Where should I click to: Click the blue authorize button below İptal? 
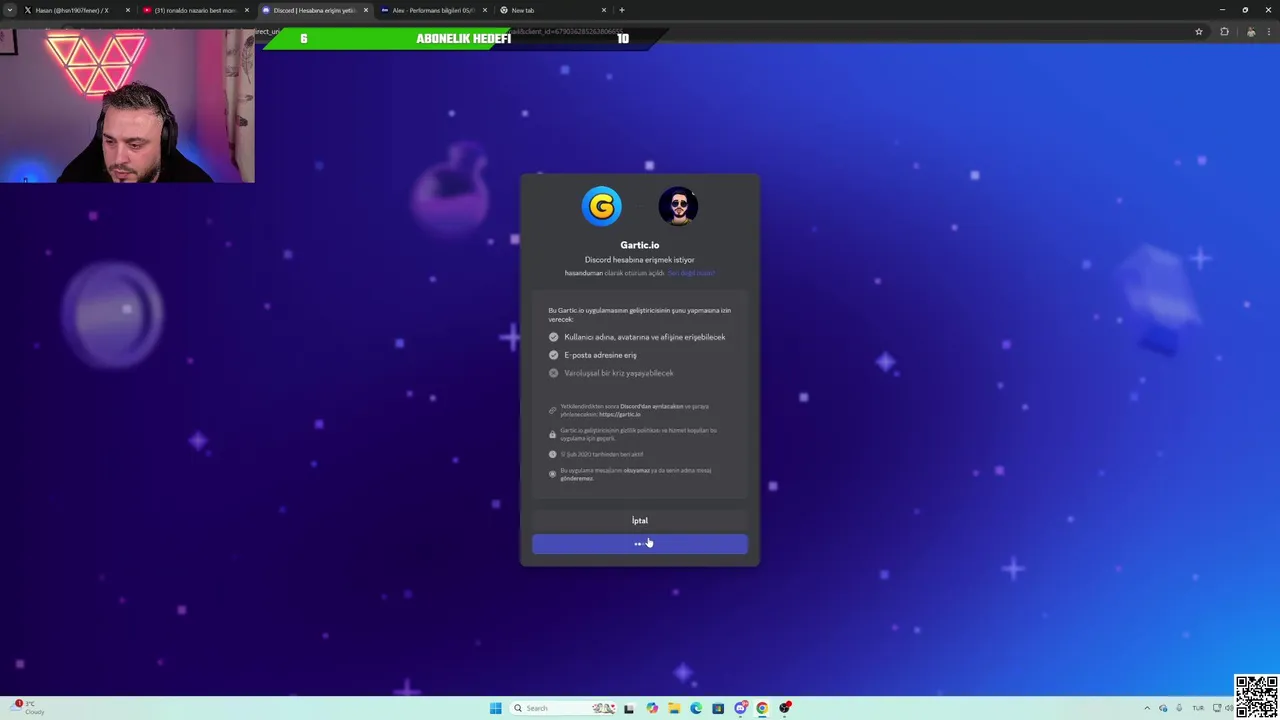(x=640, y=544)
